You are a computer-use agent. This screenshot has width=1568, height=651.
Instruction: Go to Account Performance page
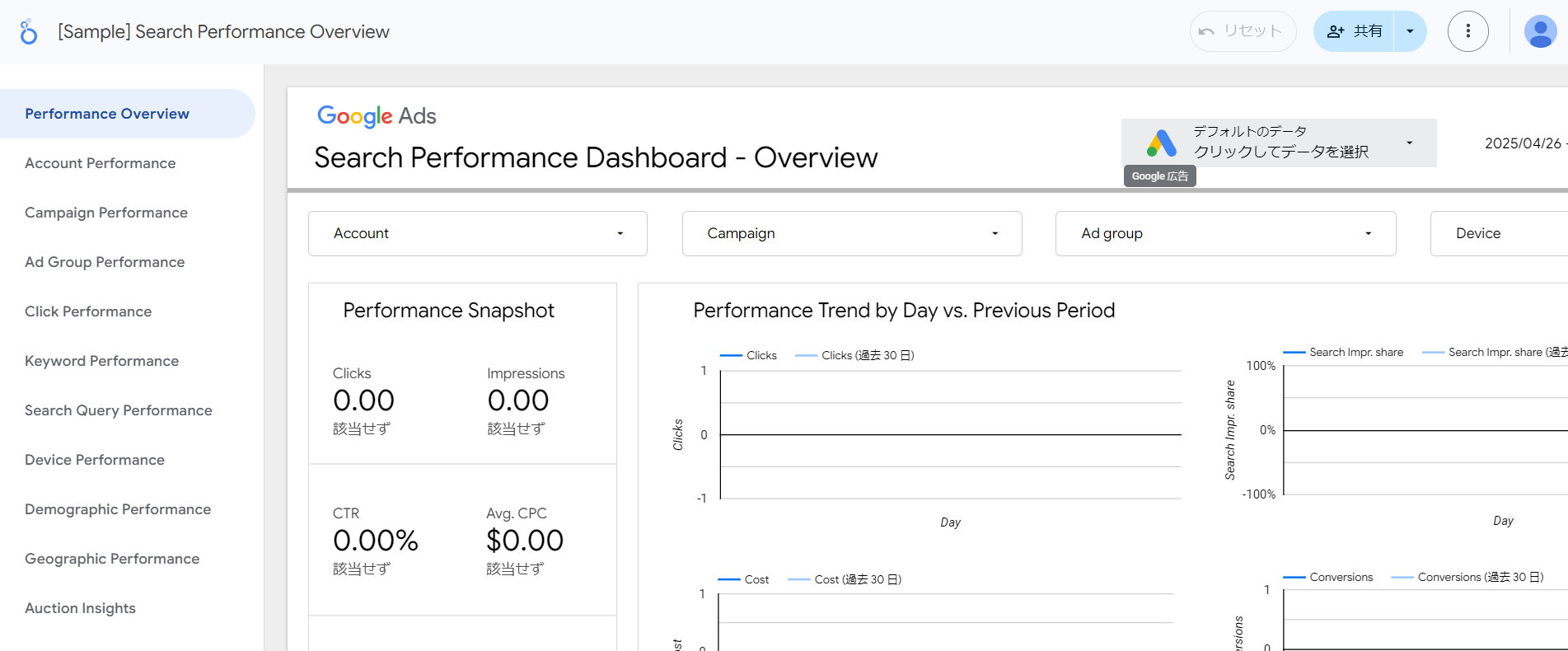[100, 163]
